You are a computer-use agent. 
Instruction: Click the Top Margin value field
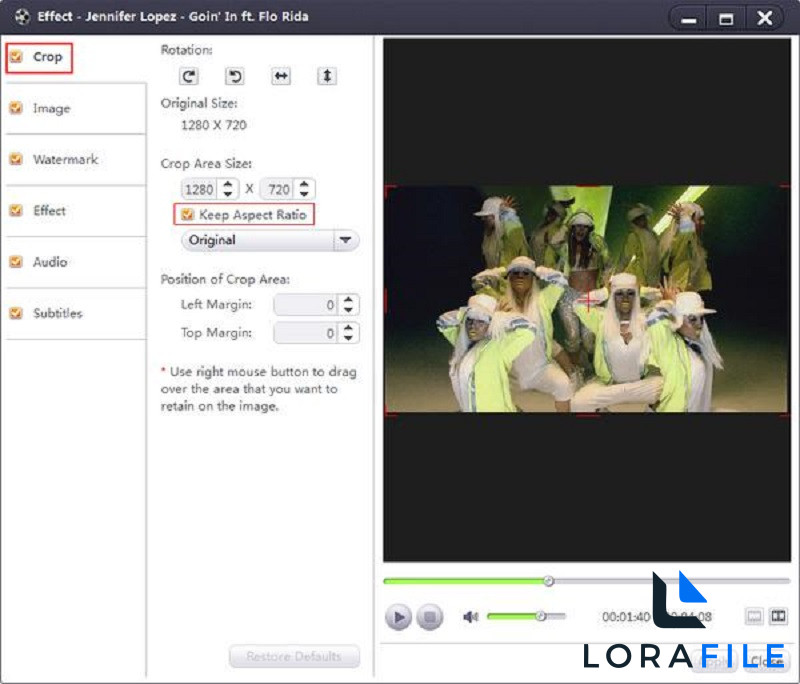tap(305, 333)
